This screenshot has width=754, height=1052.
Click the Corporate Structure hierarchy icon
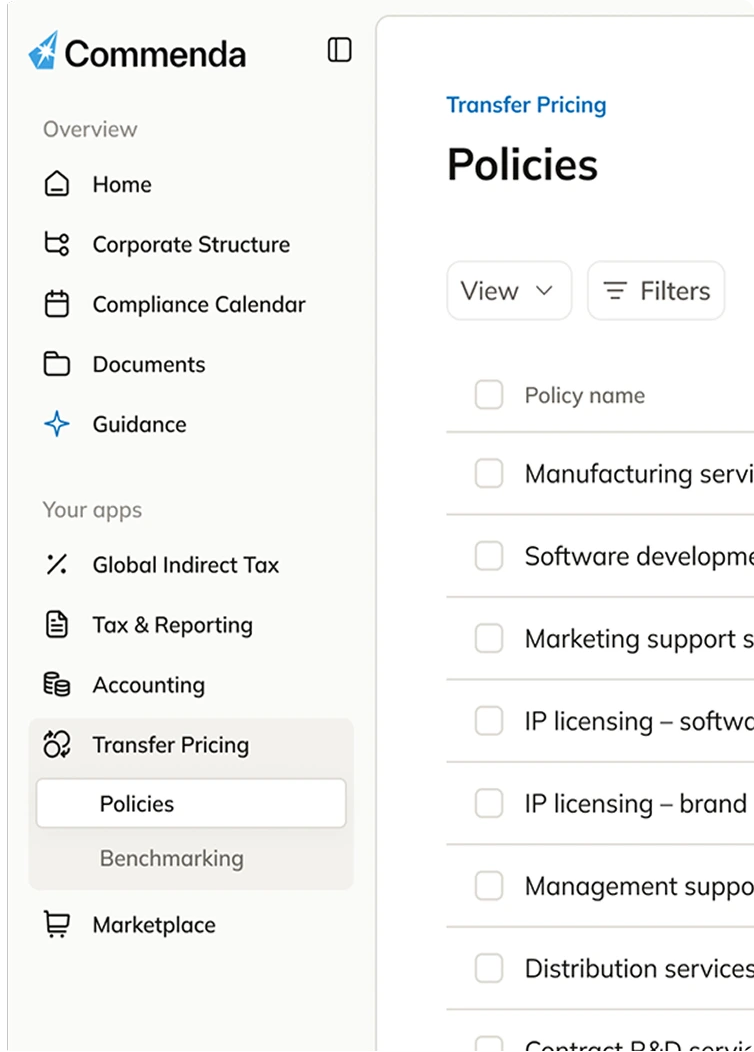[57, 245]
